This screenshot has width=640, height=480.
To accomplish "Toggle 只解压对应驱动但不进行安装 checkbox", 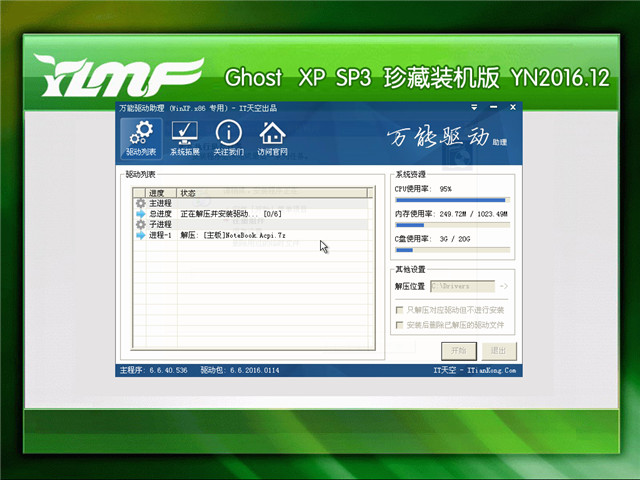I will pos(400,311).
